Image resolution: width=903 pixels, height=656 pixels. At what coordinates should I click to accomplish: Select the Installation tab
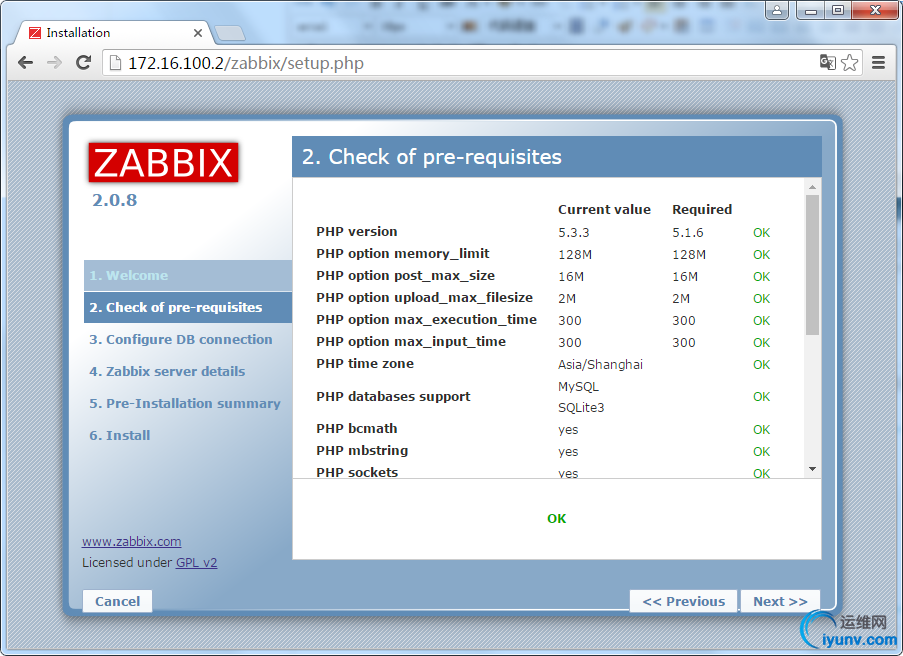point(115,33)
